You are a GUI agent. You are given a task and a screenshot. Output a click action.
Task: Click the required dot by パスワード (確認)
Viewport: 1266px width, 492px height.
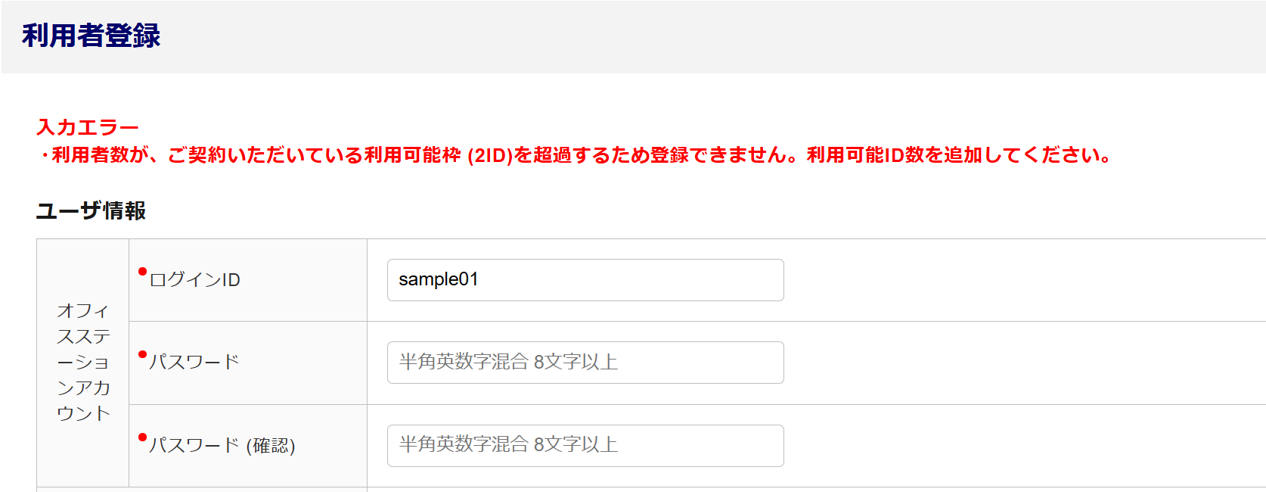click(x=142, y=437)
